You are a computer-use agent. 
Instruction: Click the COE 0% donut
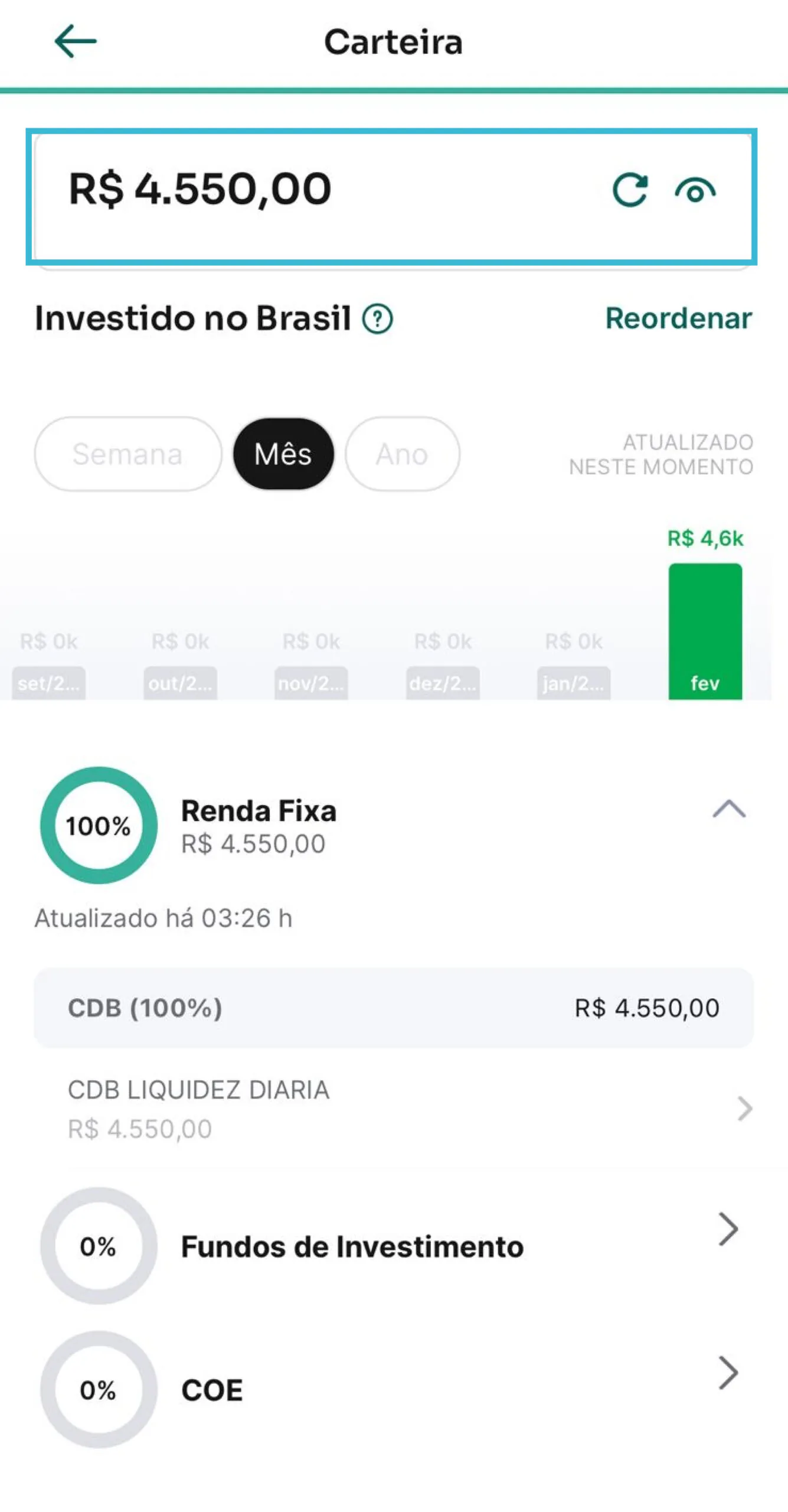(x=99, y=1389)
